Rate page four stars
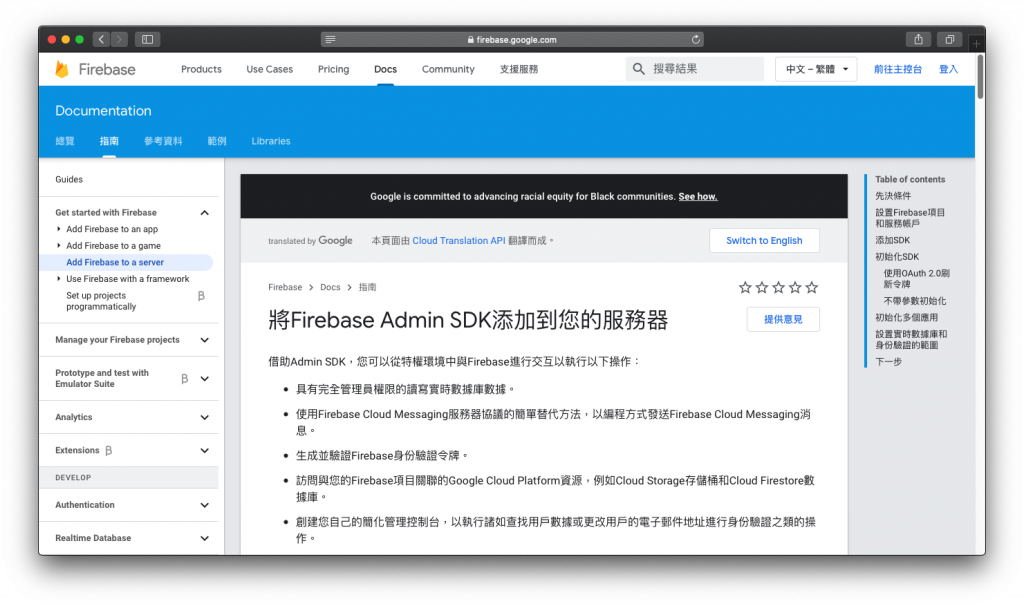Image resolution: width=1024 pixels, height=606 pixels. (795, 287)
